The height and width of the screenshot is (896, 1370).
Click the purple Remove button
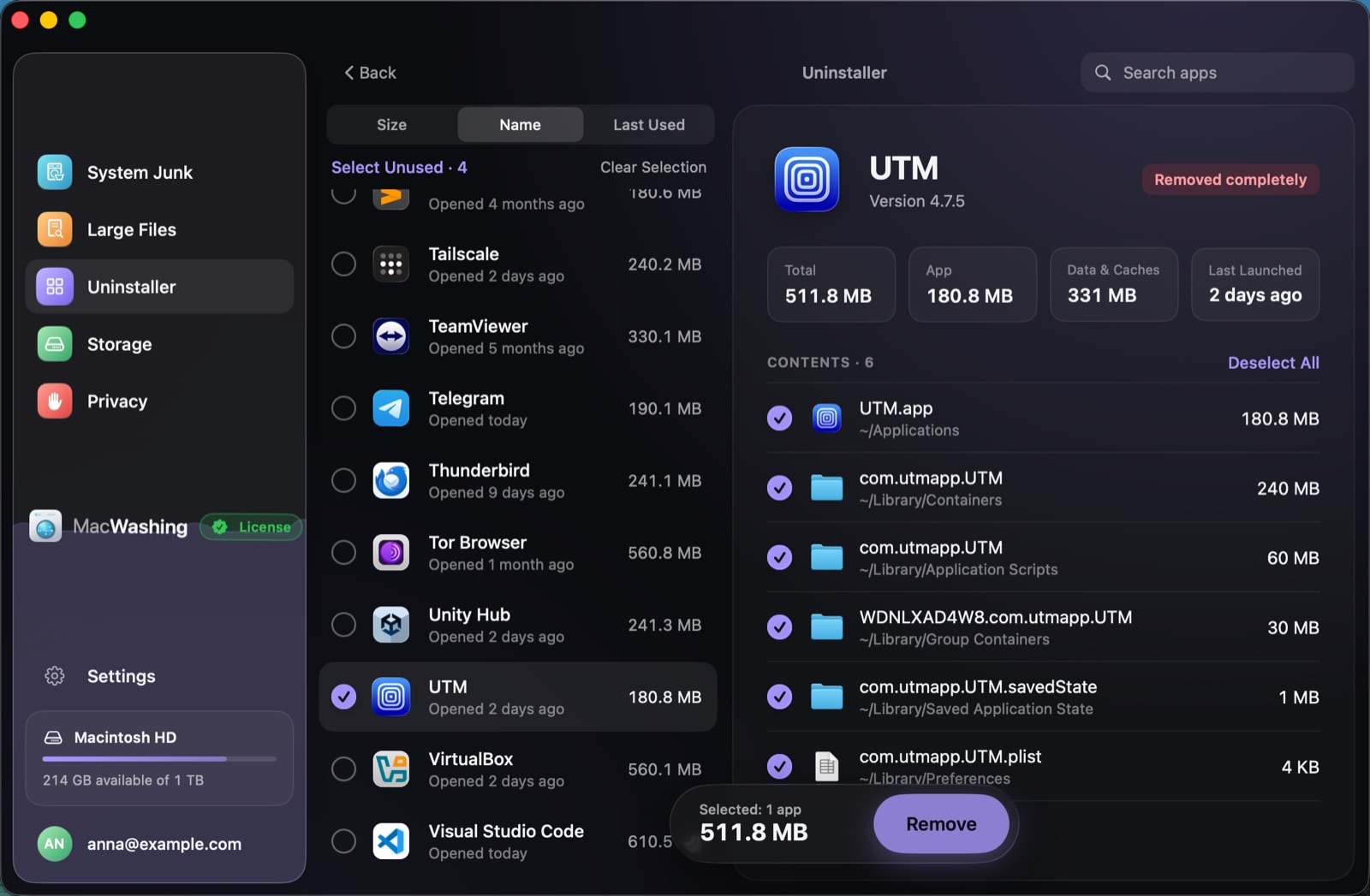941,824
